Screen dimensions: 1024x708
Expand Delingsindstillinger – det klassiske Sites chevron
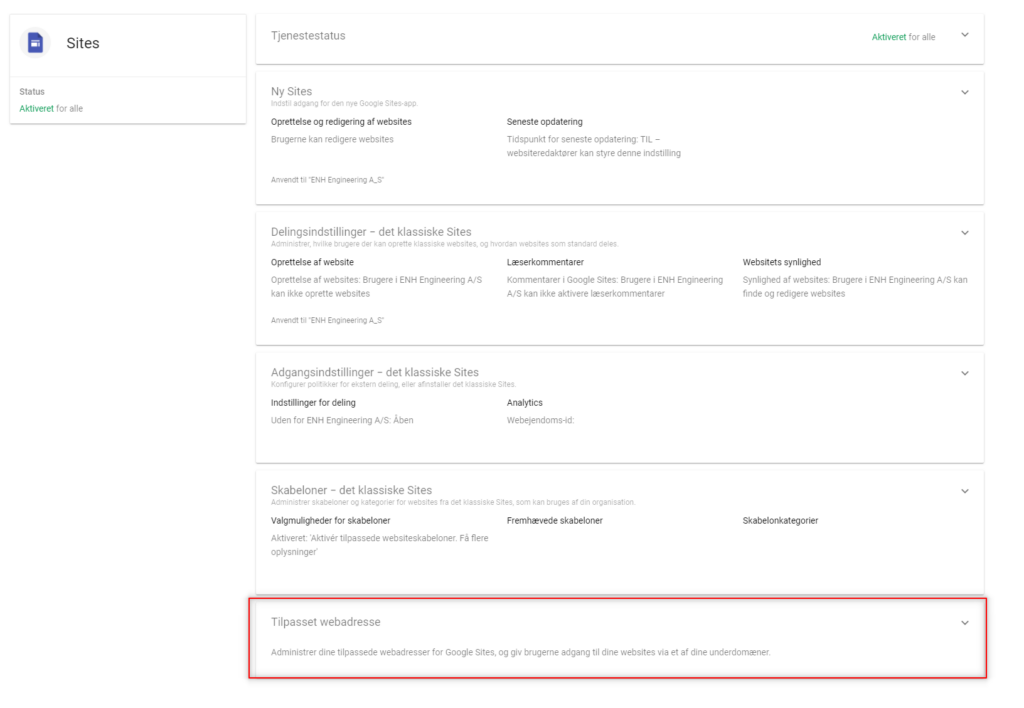click(x=965, y=233)
